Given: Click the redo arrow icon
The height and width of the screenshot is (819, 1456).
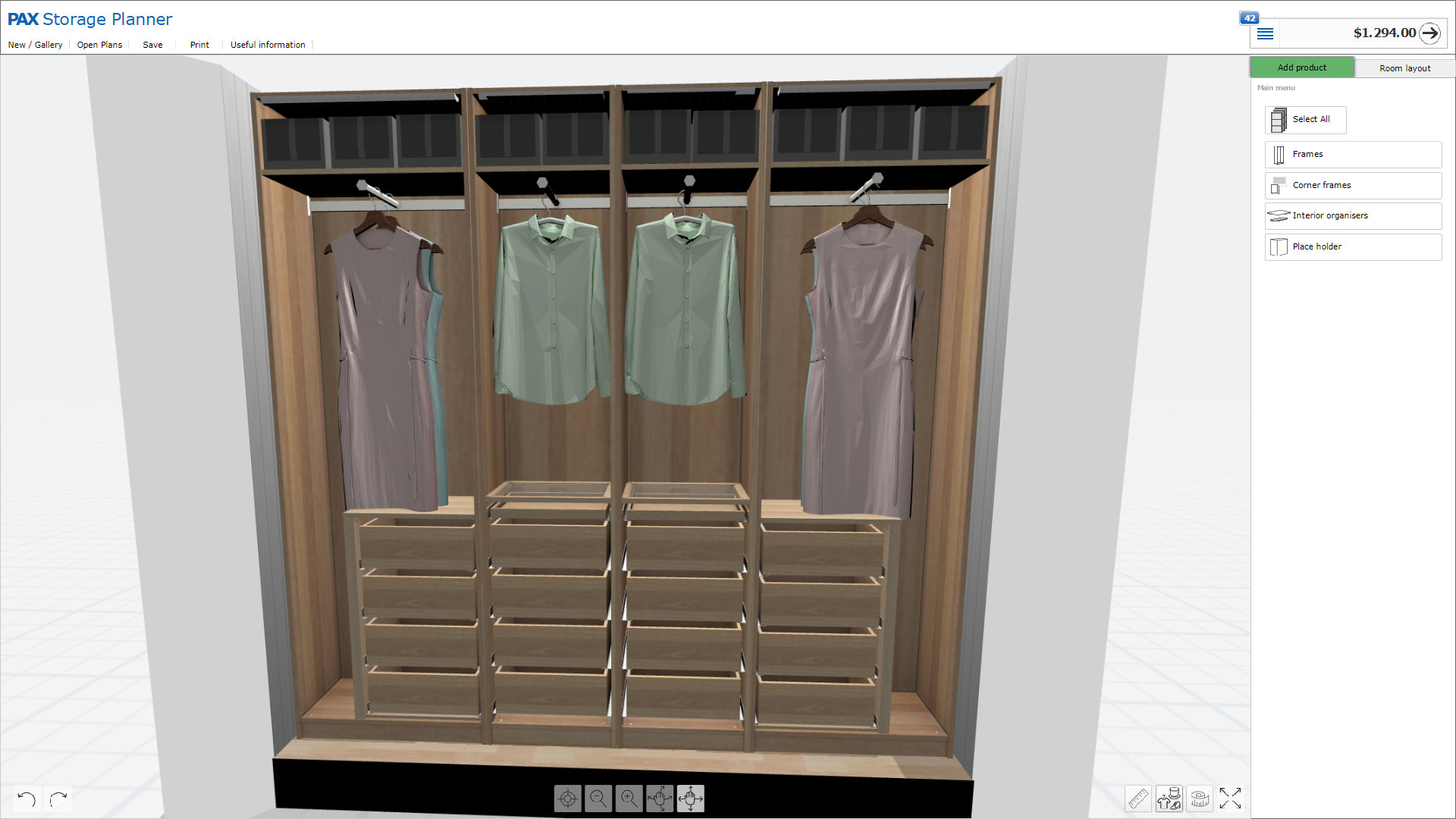Looking at the screenshot, I should [58, 799].
